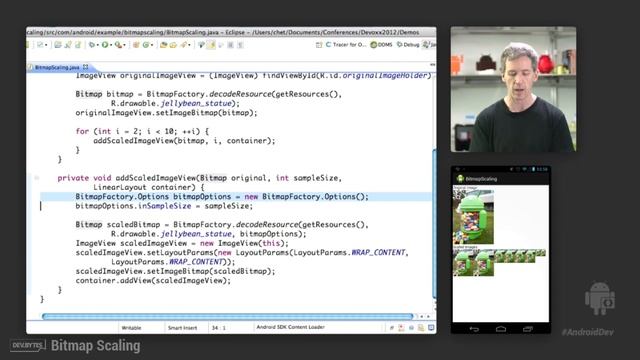Click the New Java Class green C icon
Image resolution: width=640 pixels, height=360 pixels.
[146, 45]
